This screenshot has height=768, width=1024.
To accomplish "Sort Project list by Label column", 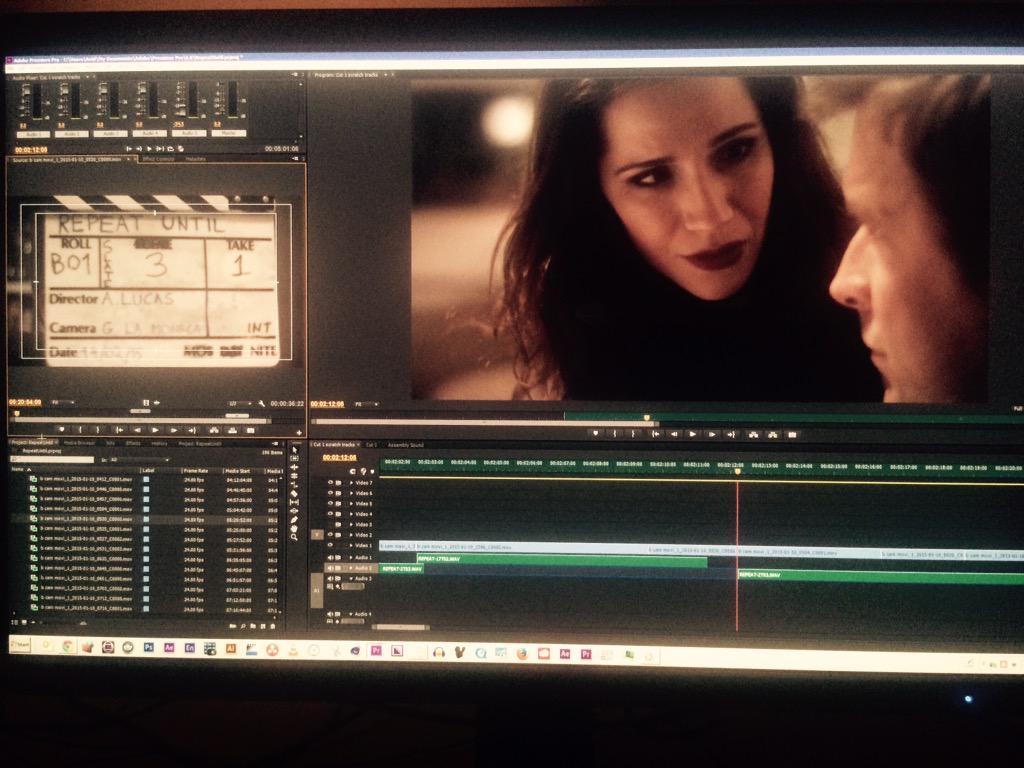I will pyautogui.click(x=149, y=470).
